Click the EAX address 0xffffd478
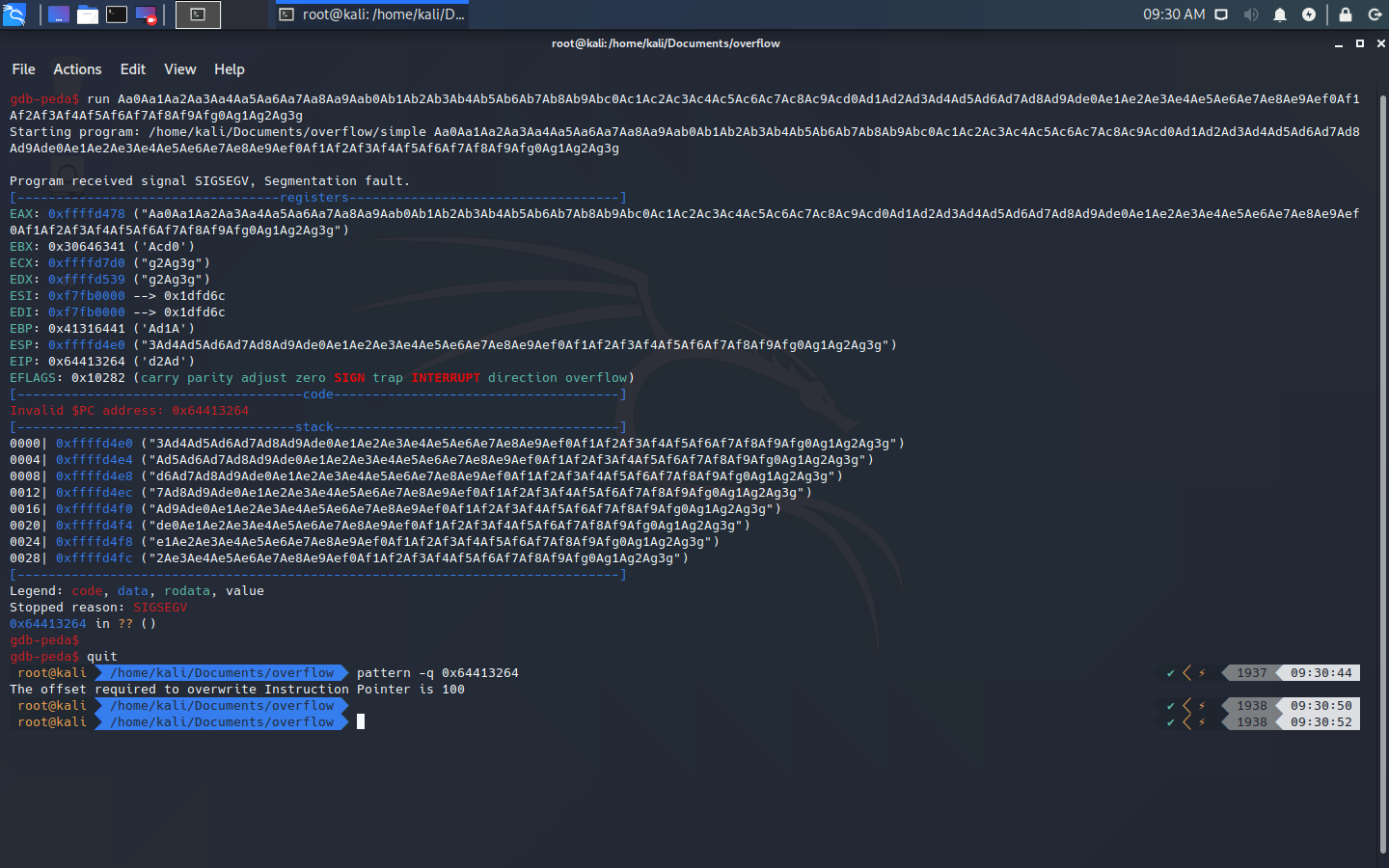This screenshot has width=1389, height=868. (87, 214)
